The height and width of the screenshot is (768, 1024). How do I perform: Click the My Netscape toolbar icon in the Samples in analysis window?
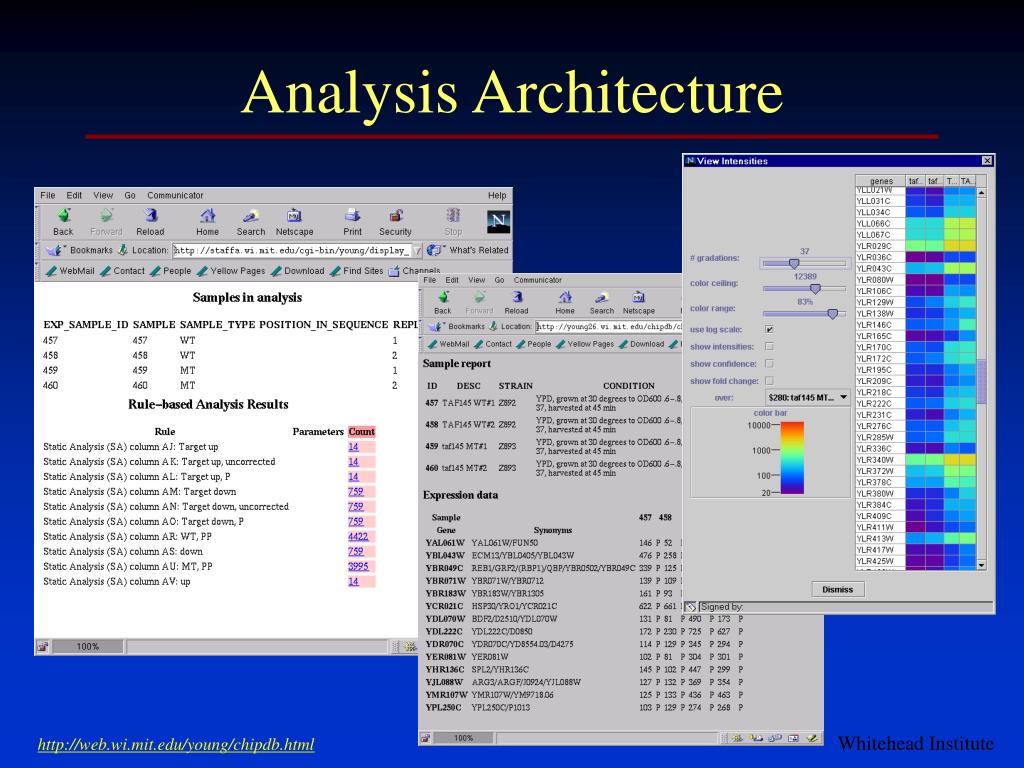[x=295, y=222]
